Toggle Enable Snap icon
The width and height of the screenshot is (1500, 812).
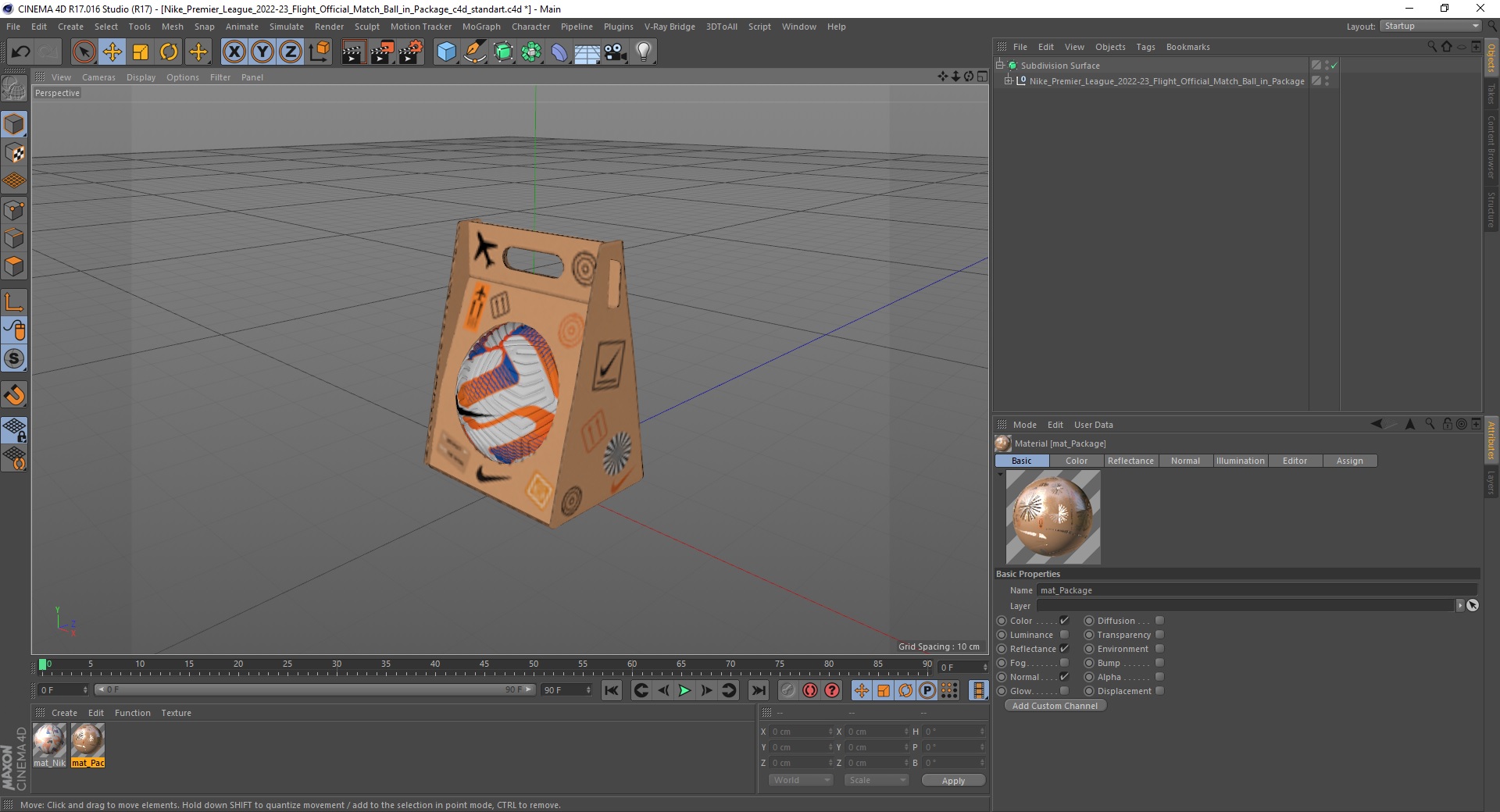tap(14, 395)
